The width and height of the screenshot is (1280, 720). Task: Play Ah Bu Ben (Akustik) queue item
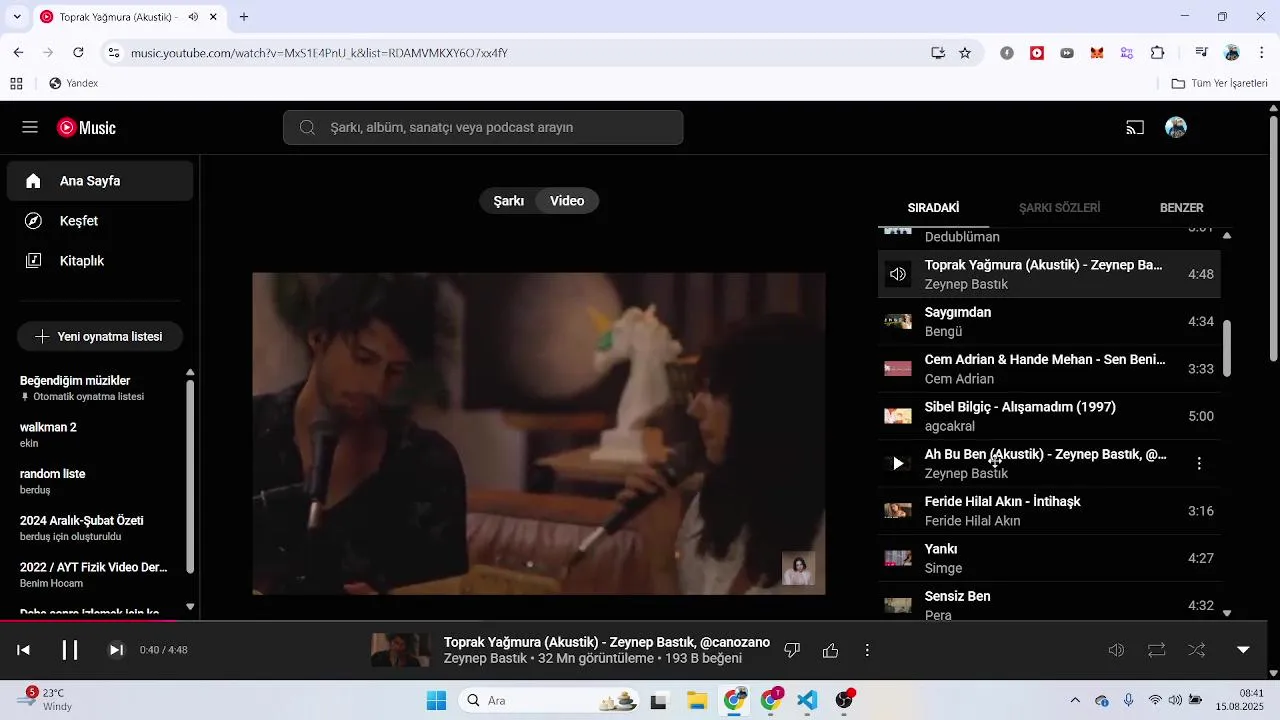pos(898,463)
